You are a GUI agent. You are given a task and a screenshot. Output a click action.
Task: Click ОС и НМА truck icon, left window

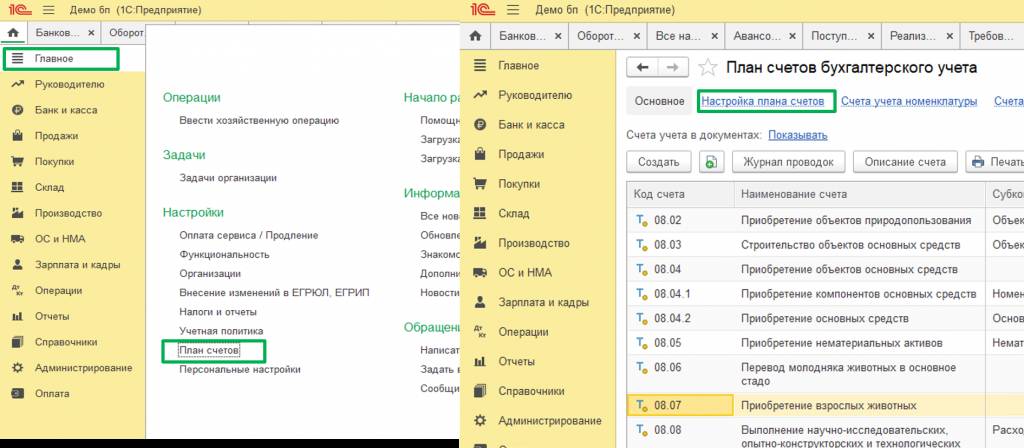[x=18, y=239]
